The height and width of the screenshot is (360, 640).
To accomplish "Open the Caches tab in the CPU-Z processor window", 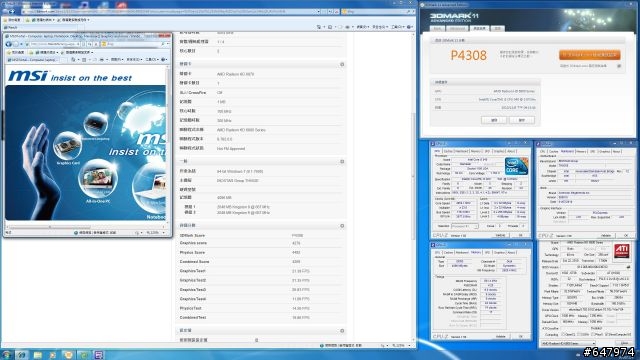I will [448, 151].
